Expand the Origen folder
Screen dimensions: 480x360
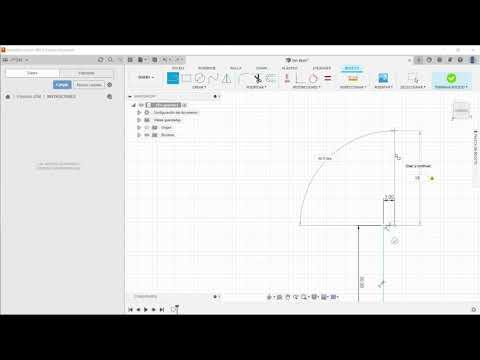pos(139,127)
